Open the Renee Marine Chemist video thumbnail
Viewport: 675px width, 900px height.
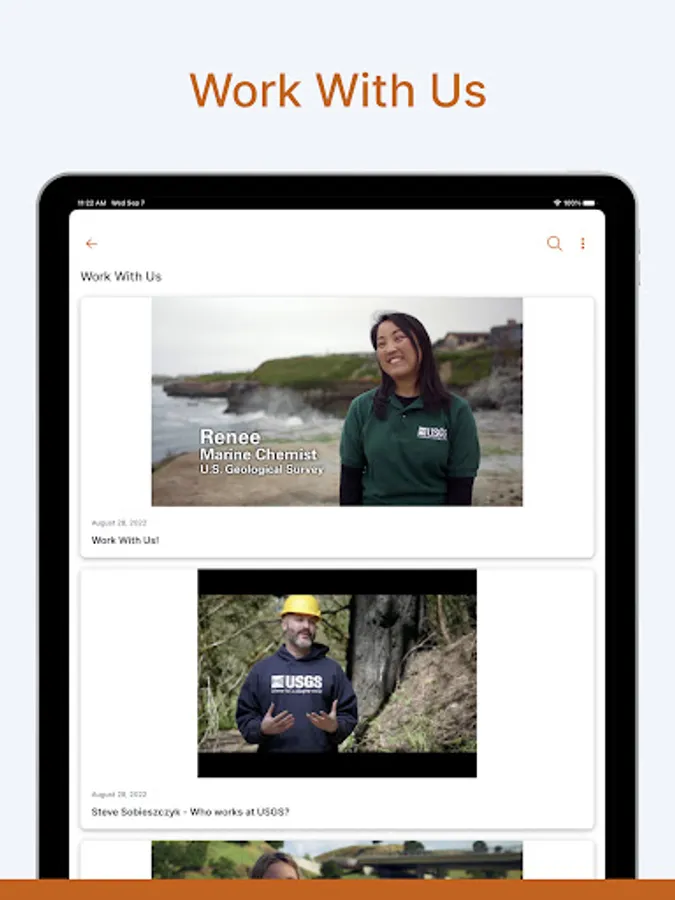tap(337, 401)
